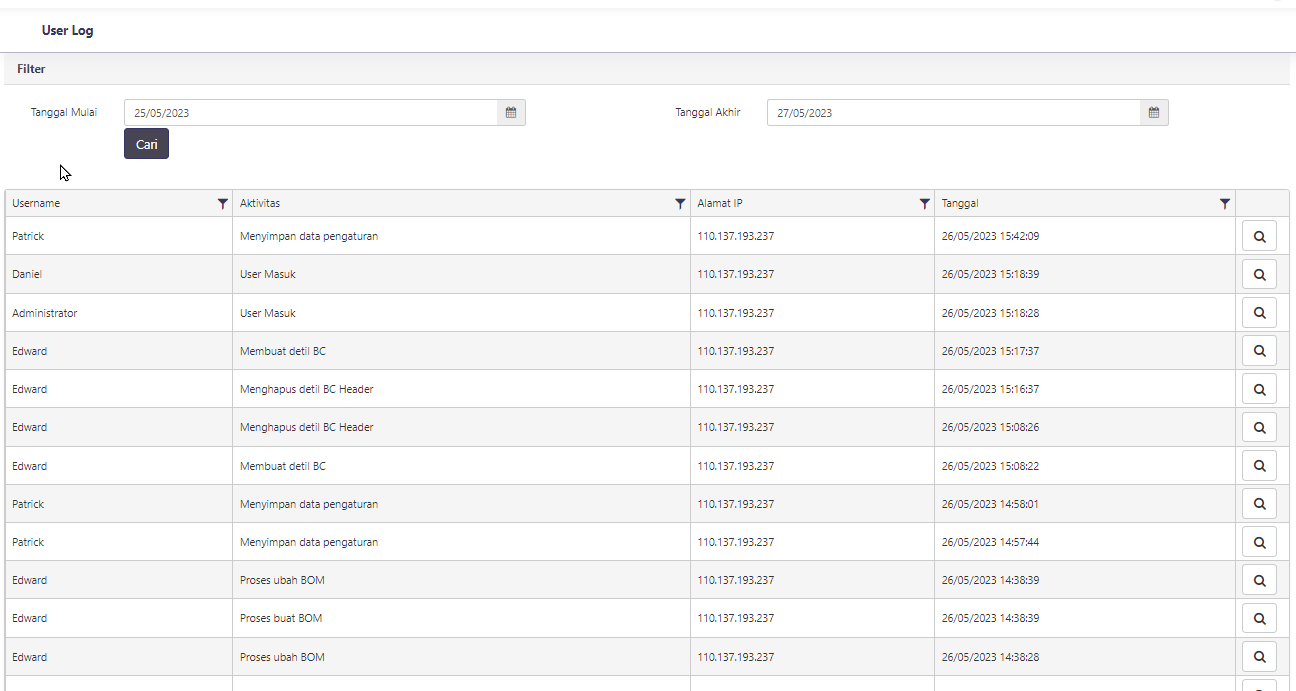Click the Cari search button
This screenshot has width=1296, height=691.
point(146,144)
